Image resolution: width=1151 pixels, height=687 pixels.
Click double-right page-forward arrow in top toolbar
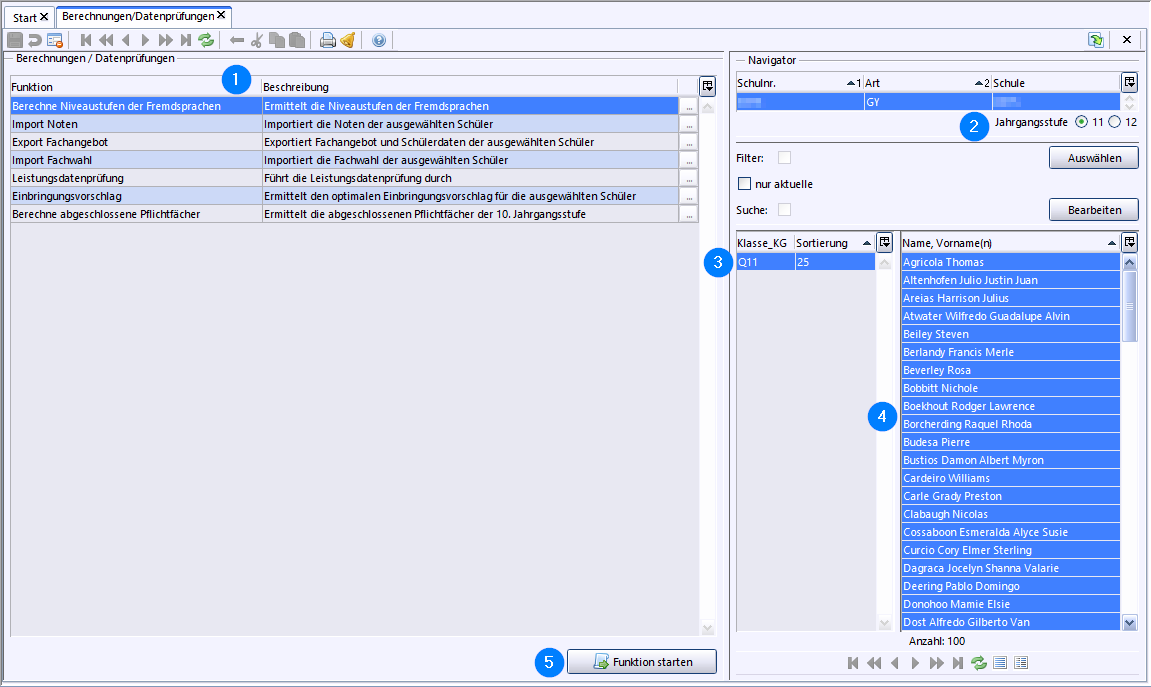pyautogui.click(x=166, y=40)
